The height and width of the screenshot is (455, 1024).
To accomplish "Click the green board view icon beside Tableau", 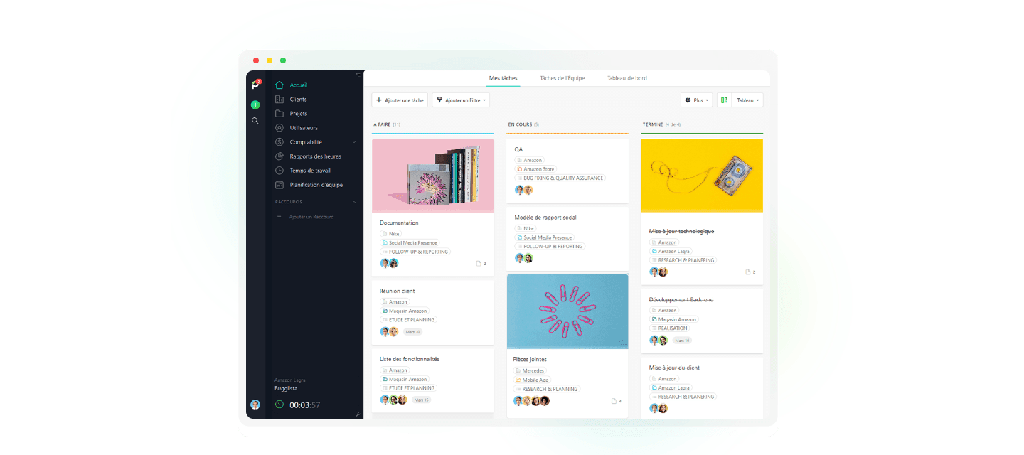I will click(724, 101).
